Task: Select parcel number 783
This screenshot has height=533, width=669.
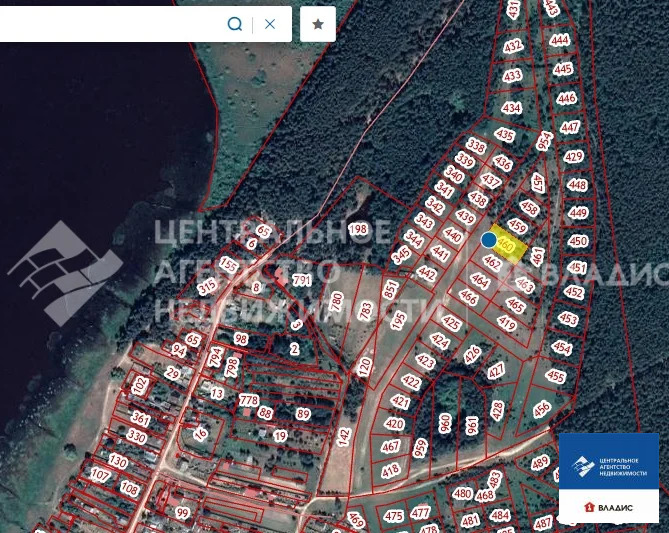Action: (x=366, y=311)
